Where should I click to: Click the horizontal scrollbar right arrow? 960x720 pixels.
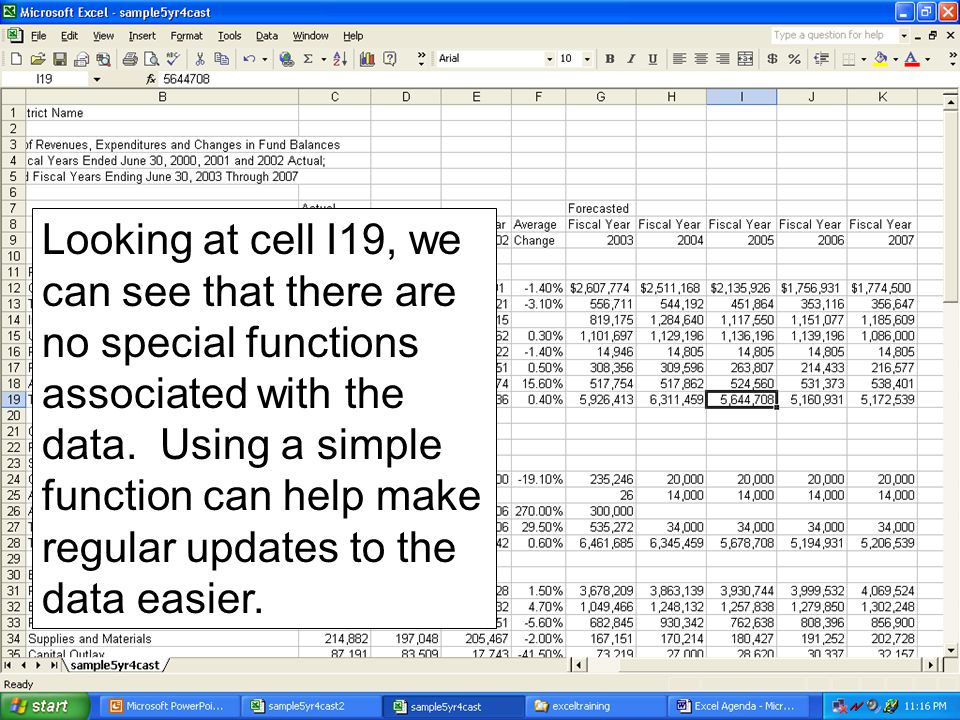(931, 665)
